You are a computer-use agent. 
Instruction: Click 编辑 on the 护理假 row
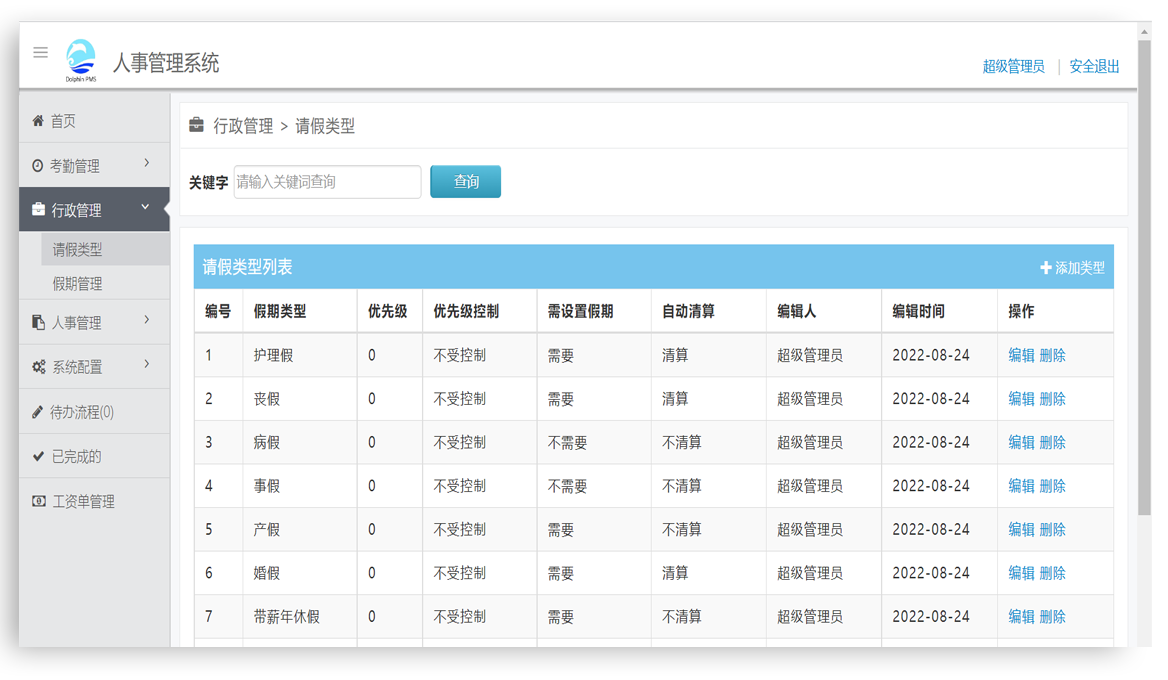[1022, 354]
